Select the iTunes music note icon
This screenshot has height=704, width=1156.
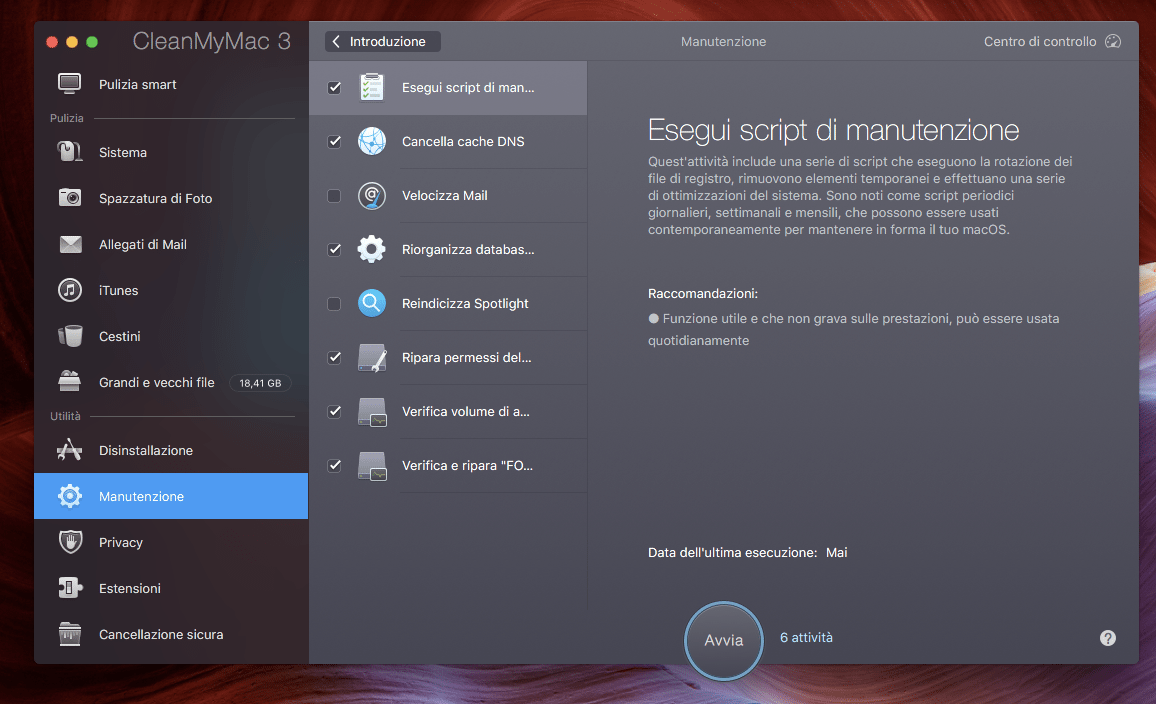tap(69, 290)
